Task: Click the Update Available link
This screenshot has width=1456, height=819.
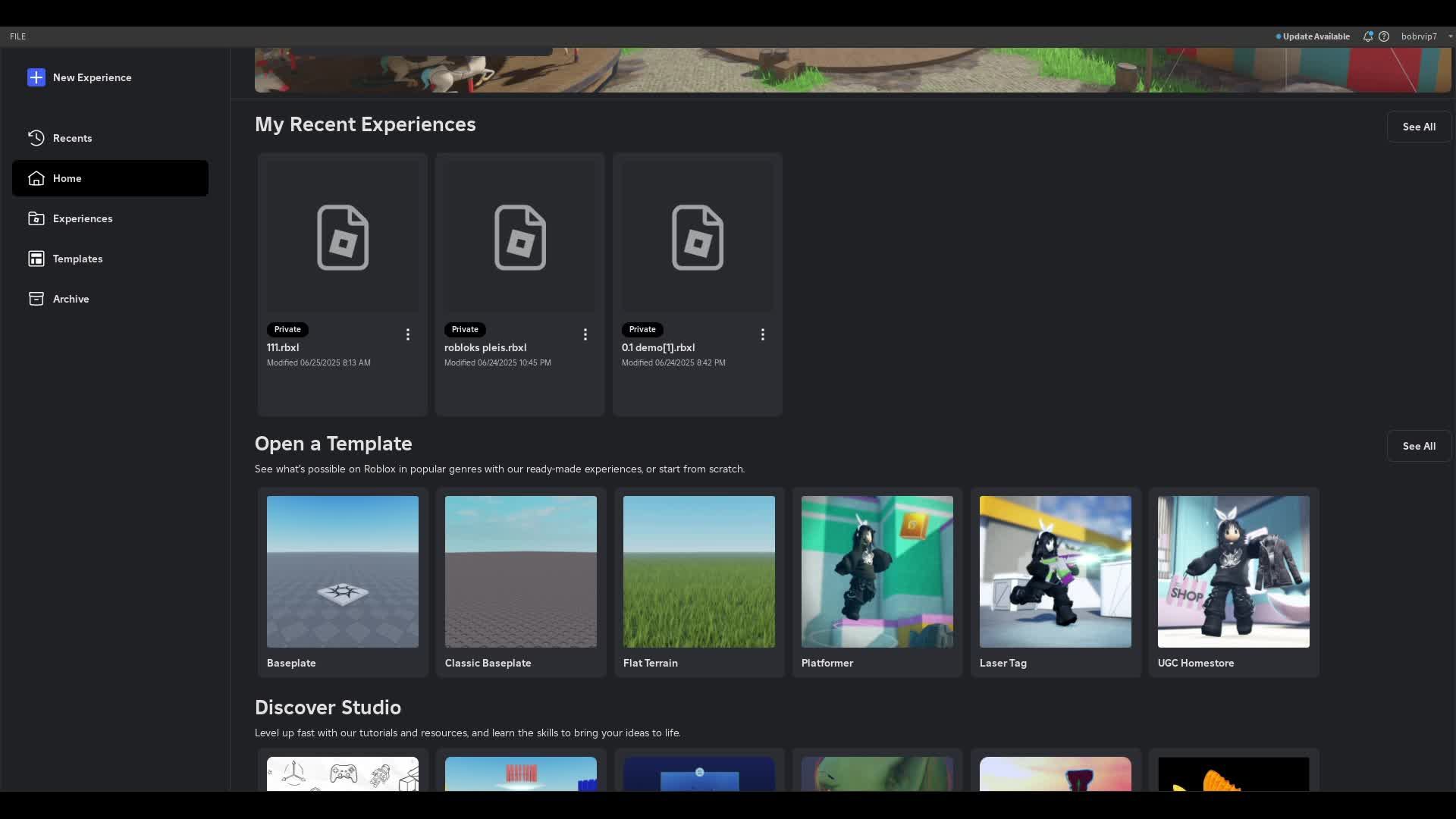Action: coord(1315,36)
